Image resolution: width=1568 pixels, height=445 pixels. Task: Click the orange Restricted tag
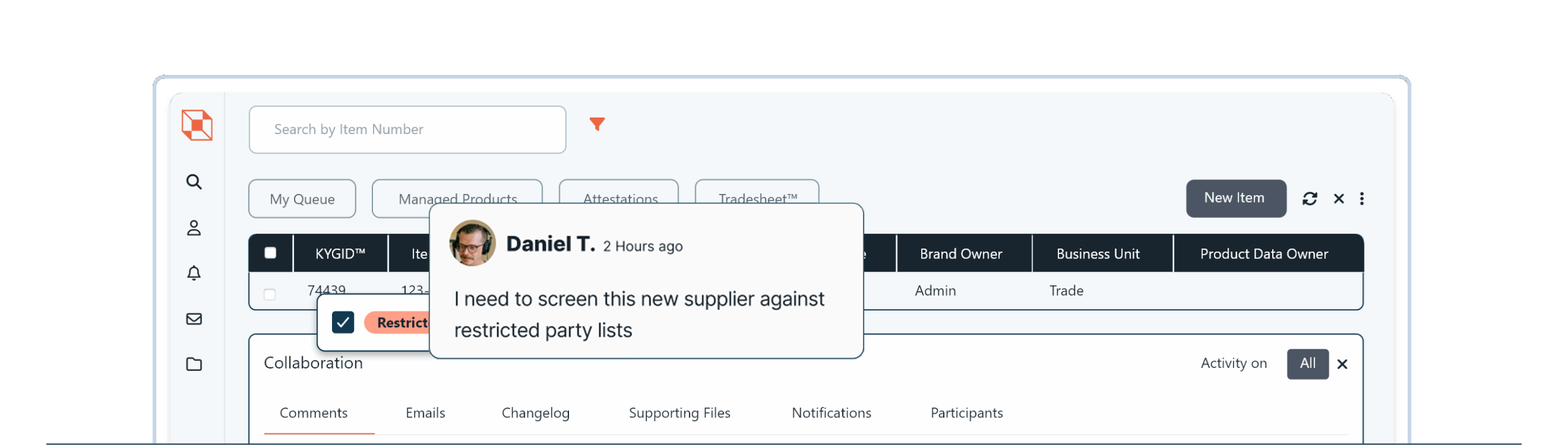[x=398, y=322]
